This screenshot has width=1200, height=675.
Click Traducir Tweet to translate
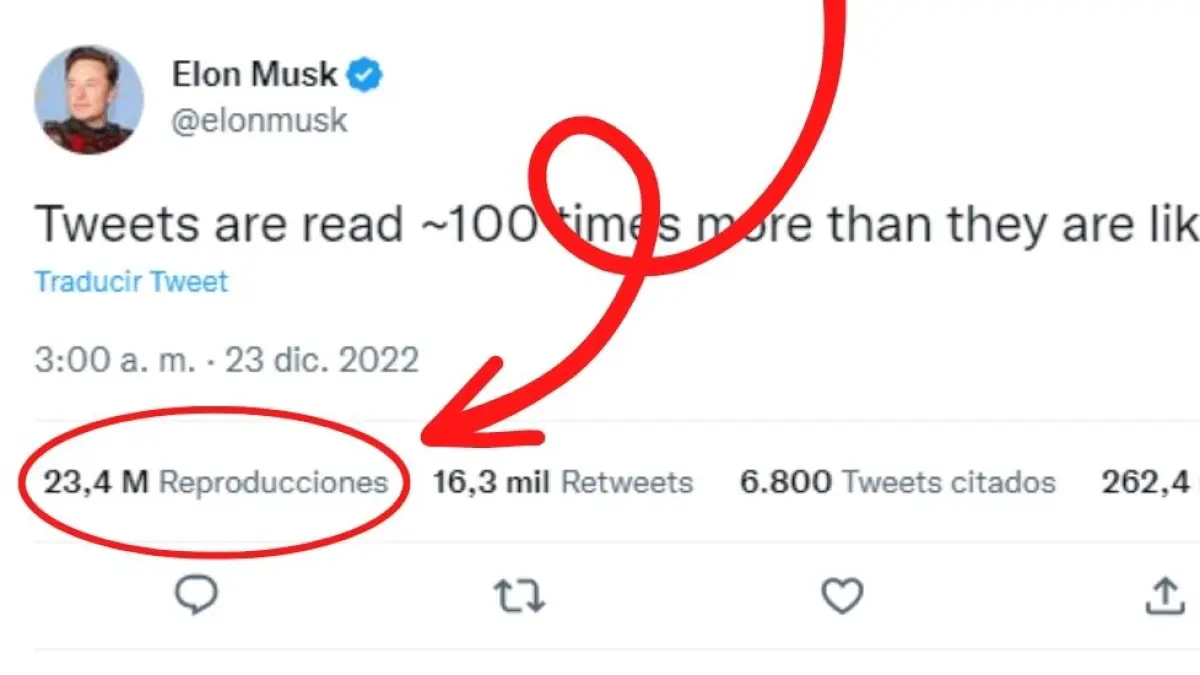pyautogui.click(x=132, y=282)
